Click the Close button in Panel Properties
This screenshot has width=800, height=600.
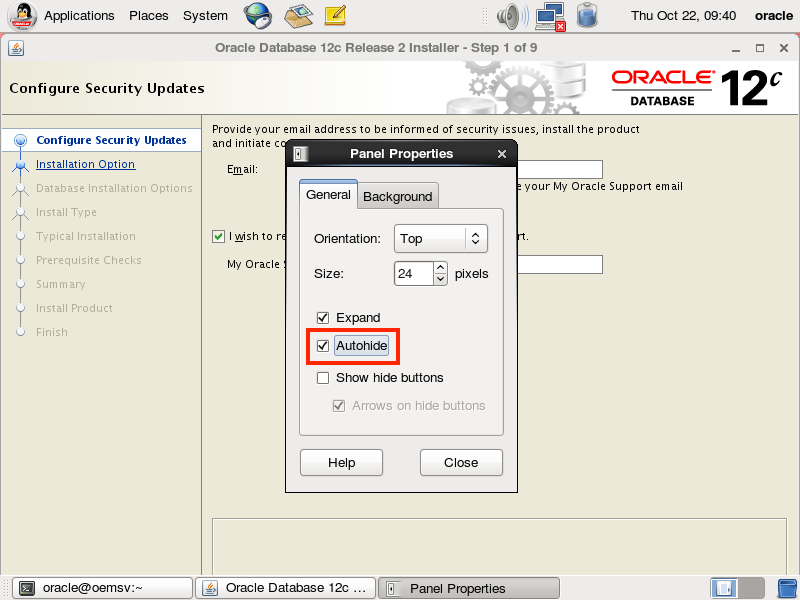(461, 463)
